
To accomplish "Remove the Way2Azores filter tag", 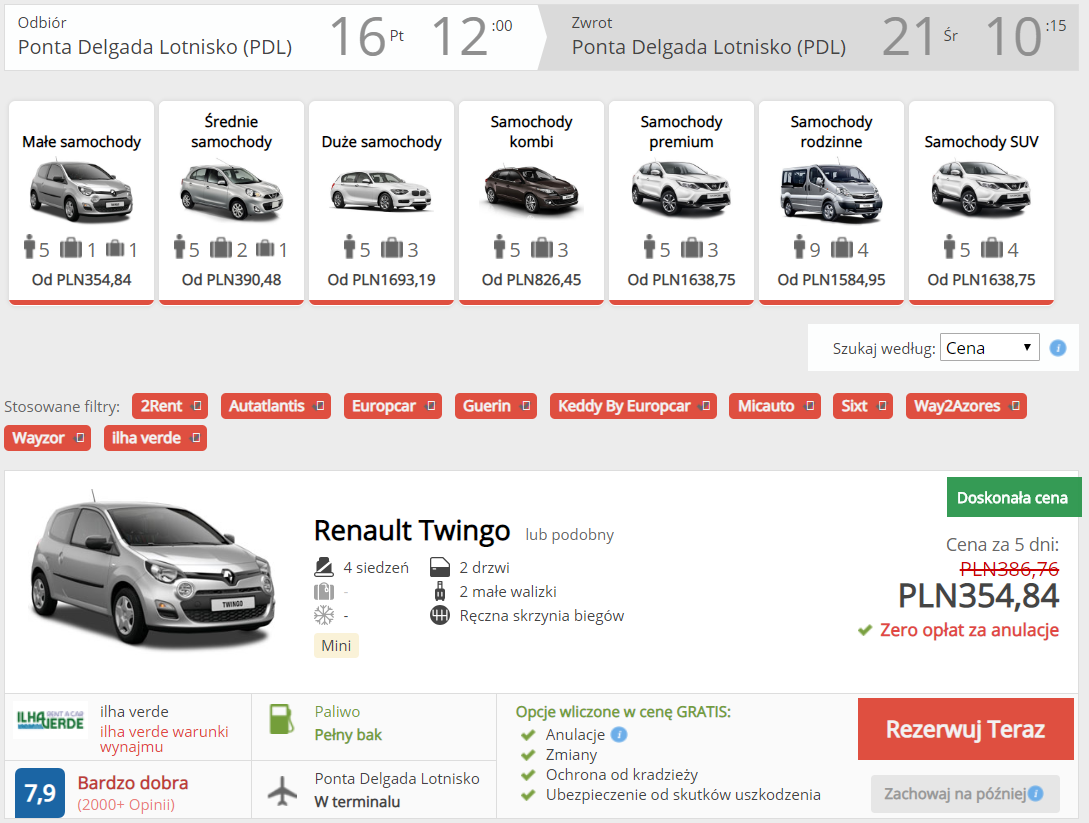I will 1015,406.
